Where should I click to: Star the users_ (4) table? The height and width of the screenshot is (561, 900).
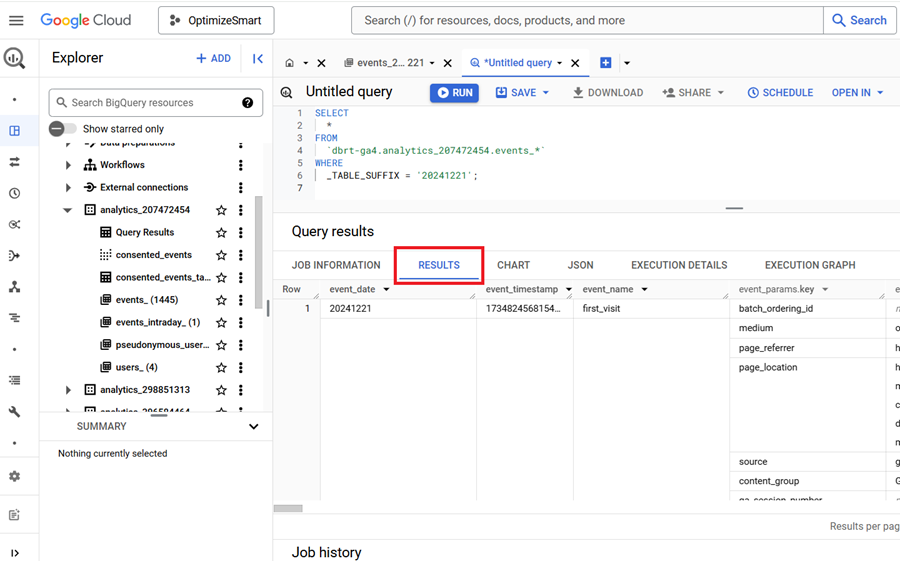[221, 367]
